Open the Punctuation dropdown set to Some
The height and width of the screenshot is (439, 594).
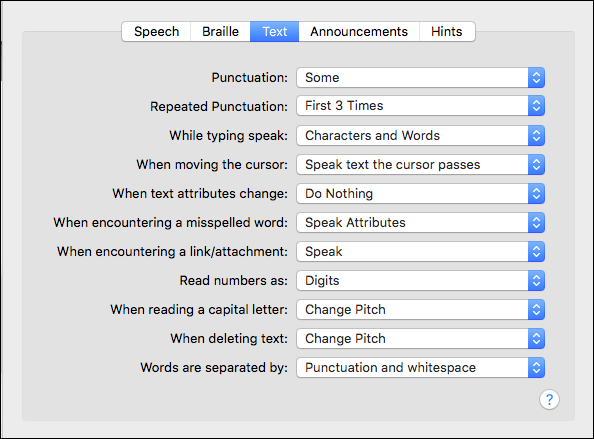pos(420,78)
